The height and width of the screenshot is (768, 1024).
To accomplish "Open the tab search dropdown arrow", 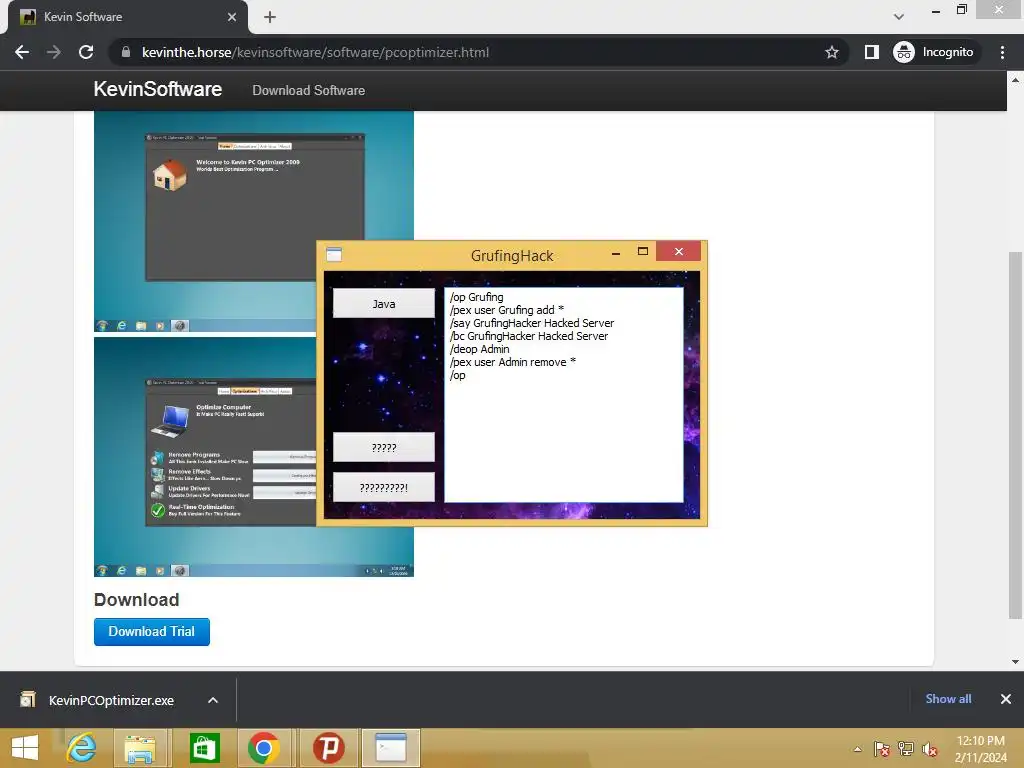I will pos(899,17).
